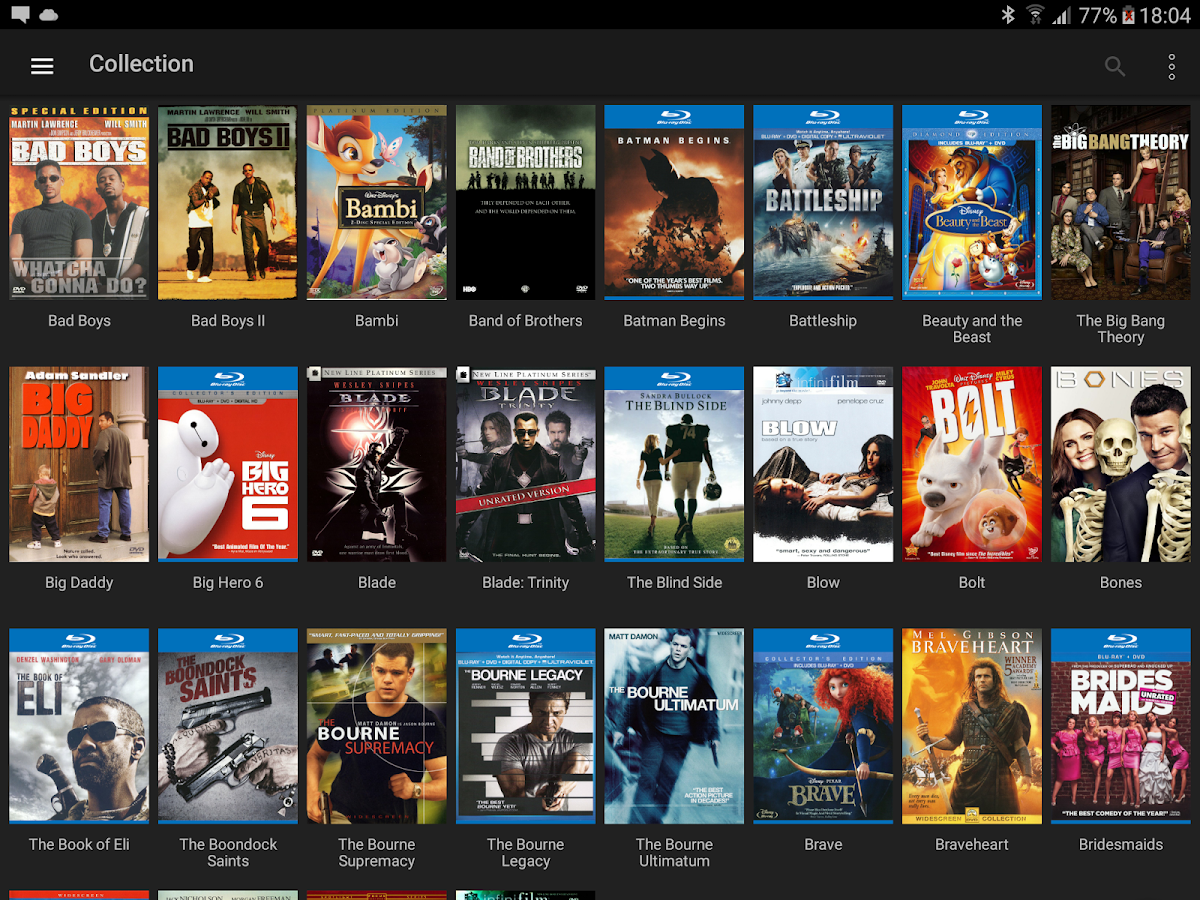Select the Batman Begins Blu-ray cover
This screenshot has width=1200, height=900.
674,202
